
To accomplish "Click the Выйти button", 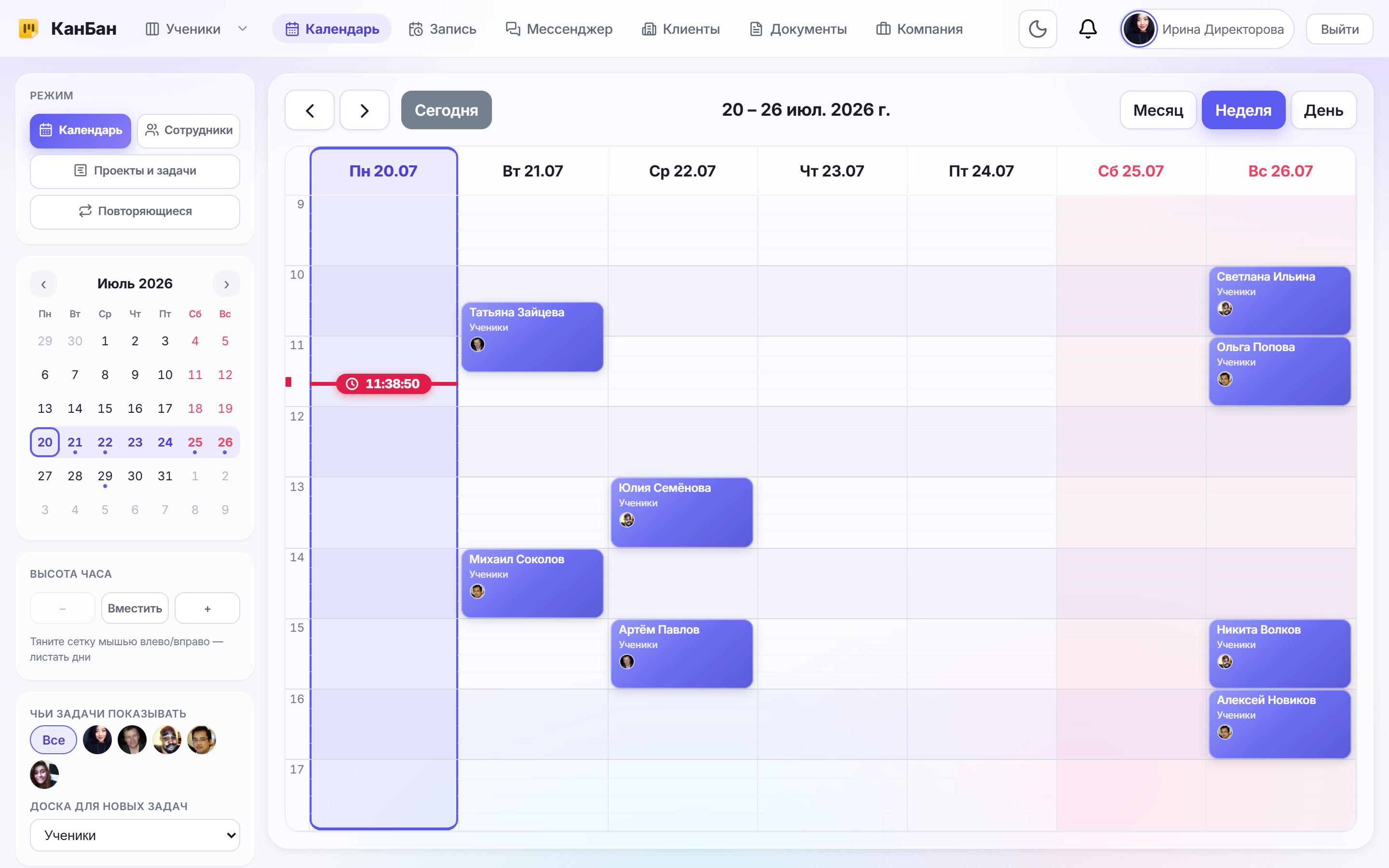I will click(x=1340, y=29).
